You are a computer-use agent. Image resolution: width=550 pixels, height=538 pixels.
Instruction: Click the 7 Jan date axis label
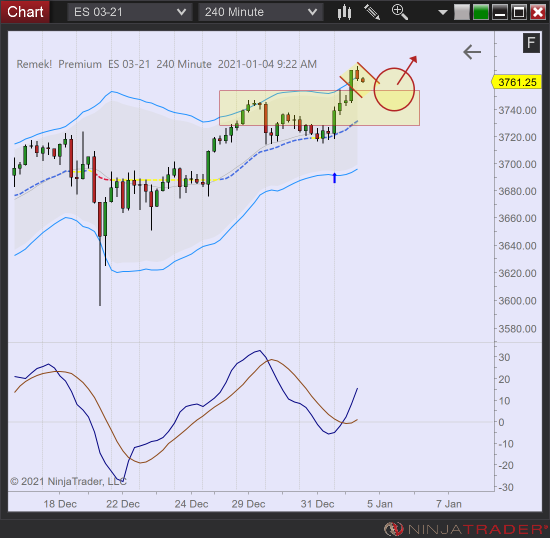pyautogui.click(x=449, y=504)
